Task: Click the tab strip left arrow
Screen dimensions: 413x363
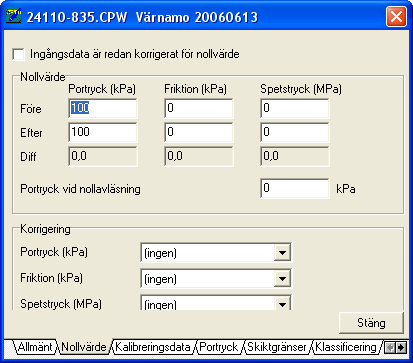Action: tap(389, 348)
